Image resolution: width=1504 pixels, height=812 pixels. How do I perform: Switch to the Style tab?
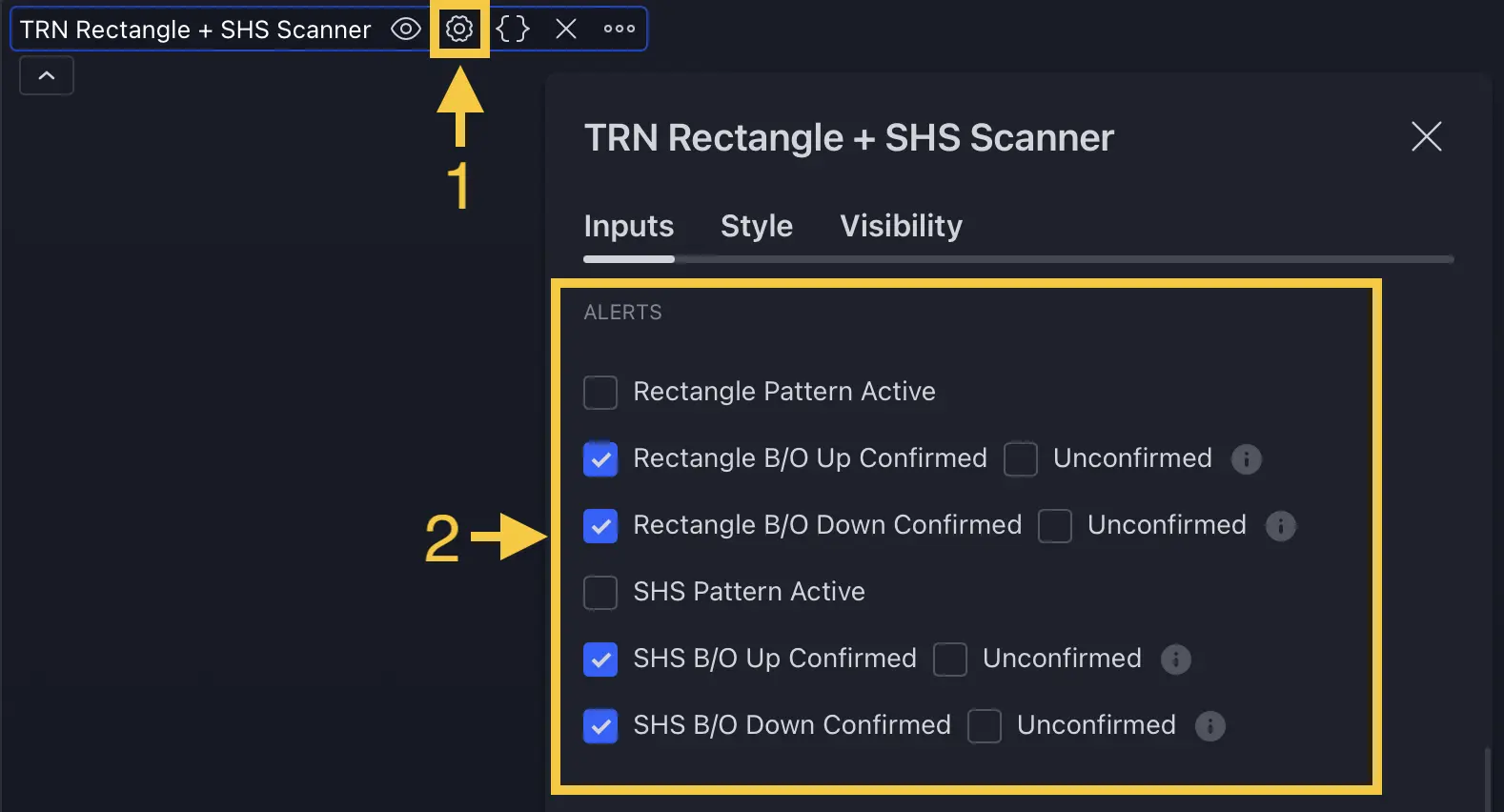coord(757,226)
